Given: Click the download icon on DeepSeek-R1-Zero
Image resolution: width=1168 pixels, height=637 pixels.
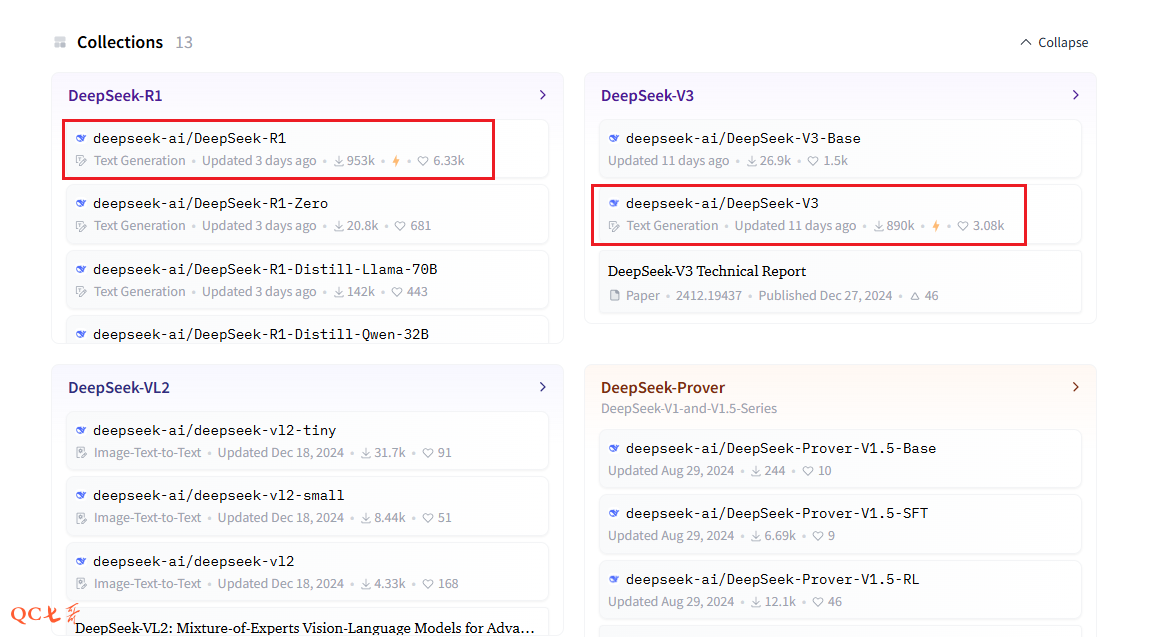Looking at the screenshot, I should (x=339, y=226).
